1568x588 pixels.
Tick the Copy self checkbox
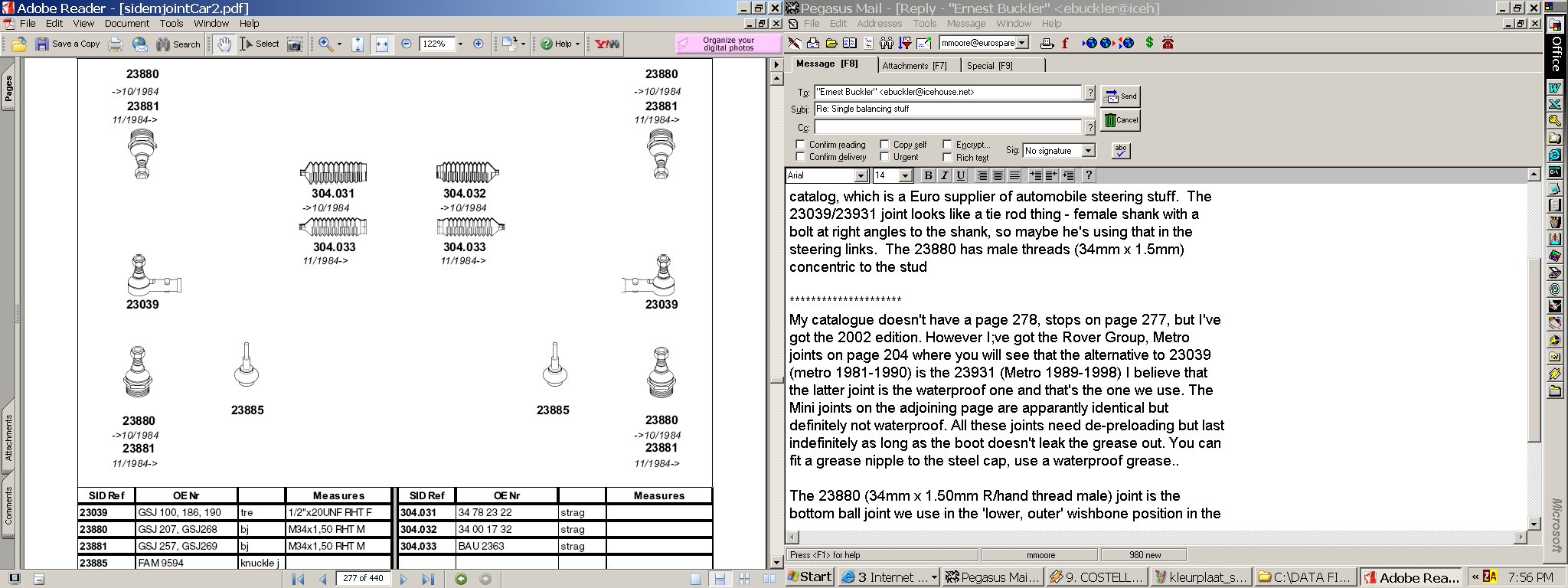(884, 144)
